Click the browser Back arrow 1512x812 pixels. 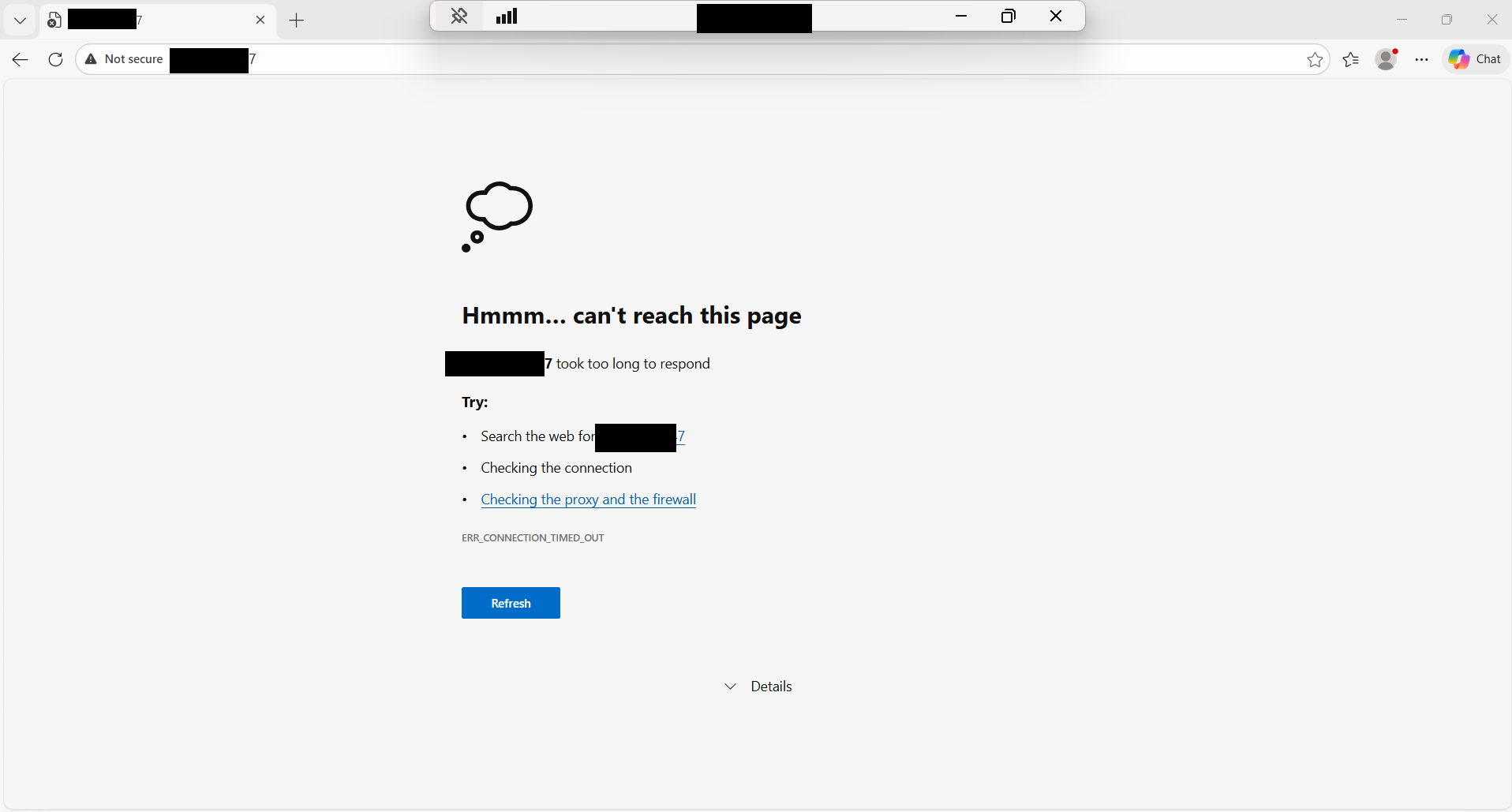tap(21, 59)
